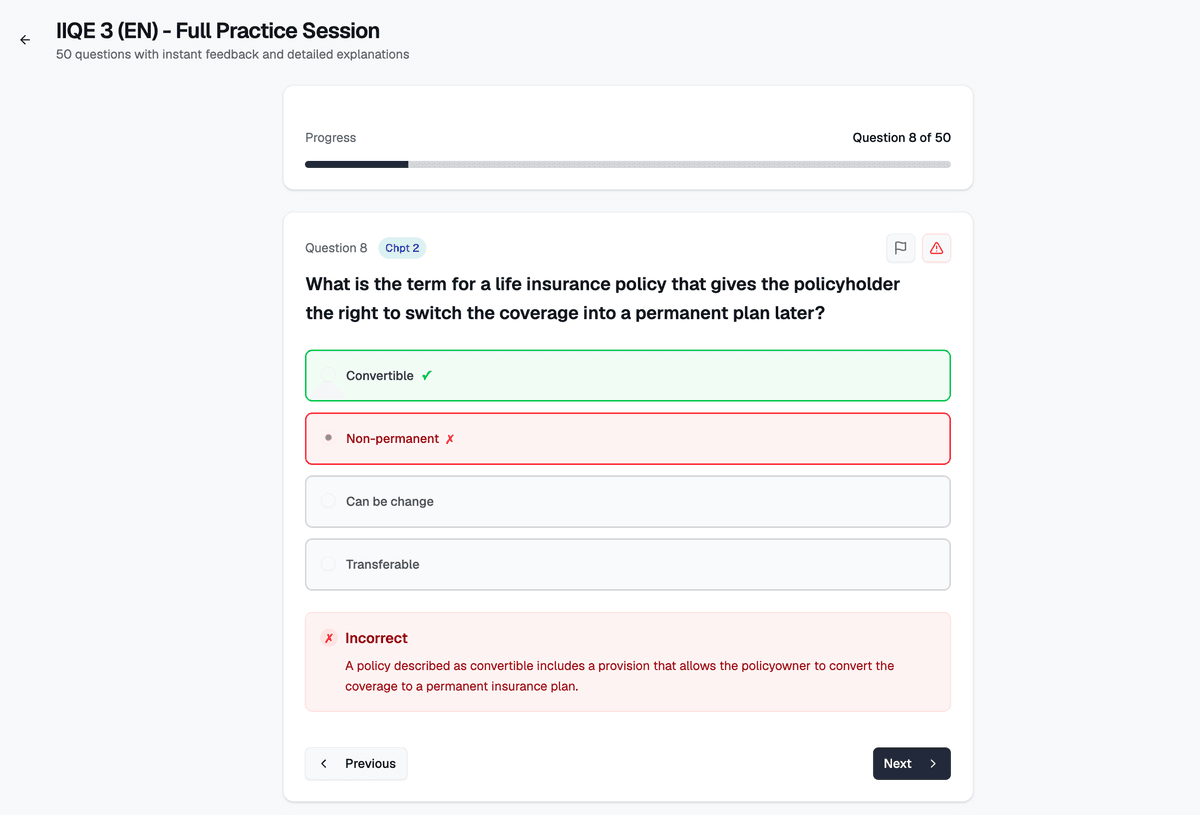
Task: Return to the Previous question
Action: tap(356, 763)
